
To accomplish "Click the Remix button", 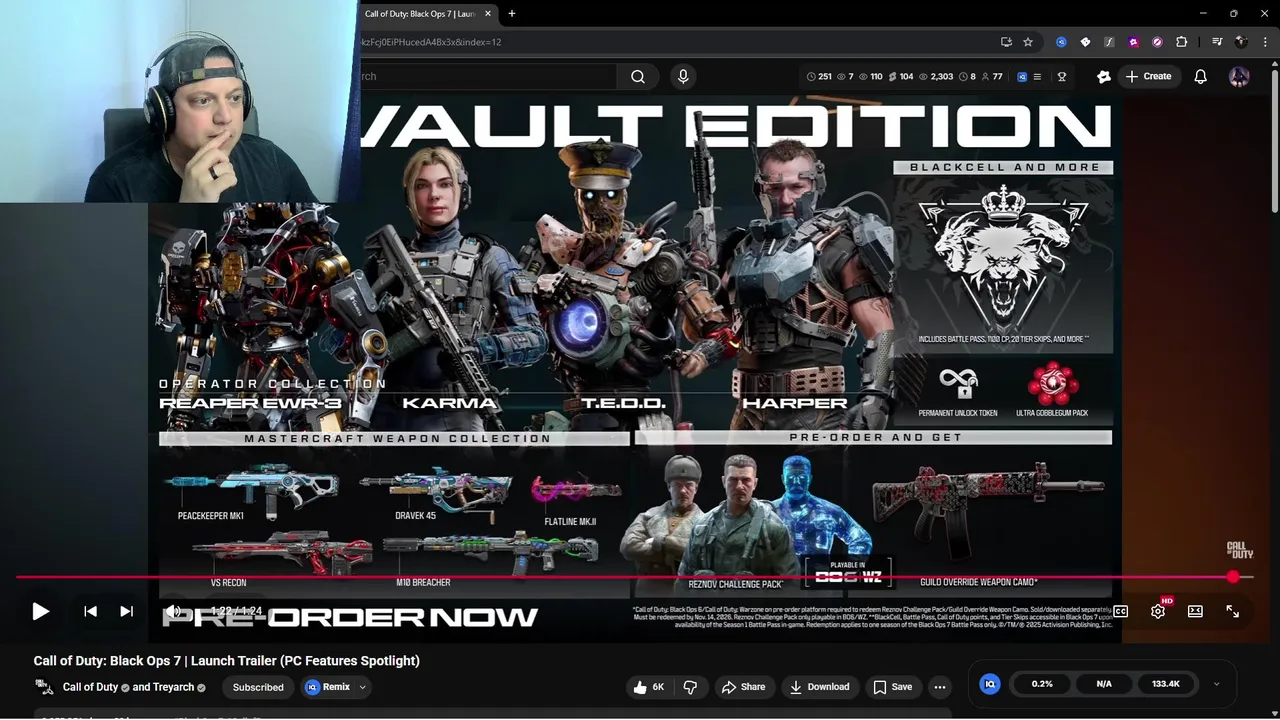I will tap(328, 687).
